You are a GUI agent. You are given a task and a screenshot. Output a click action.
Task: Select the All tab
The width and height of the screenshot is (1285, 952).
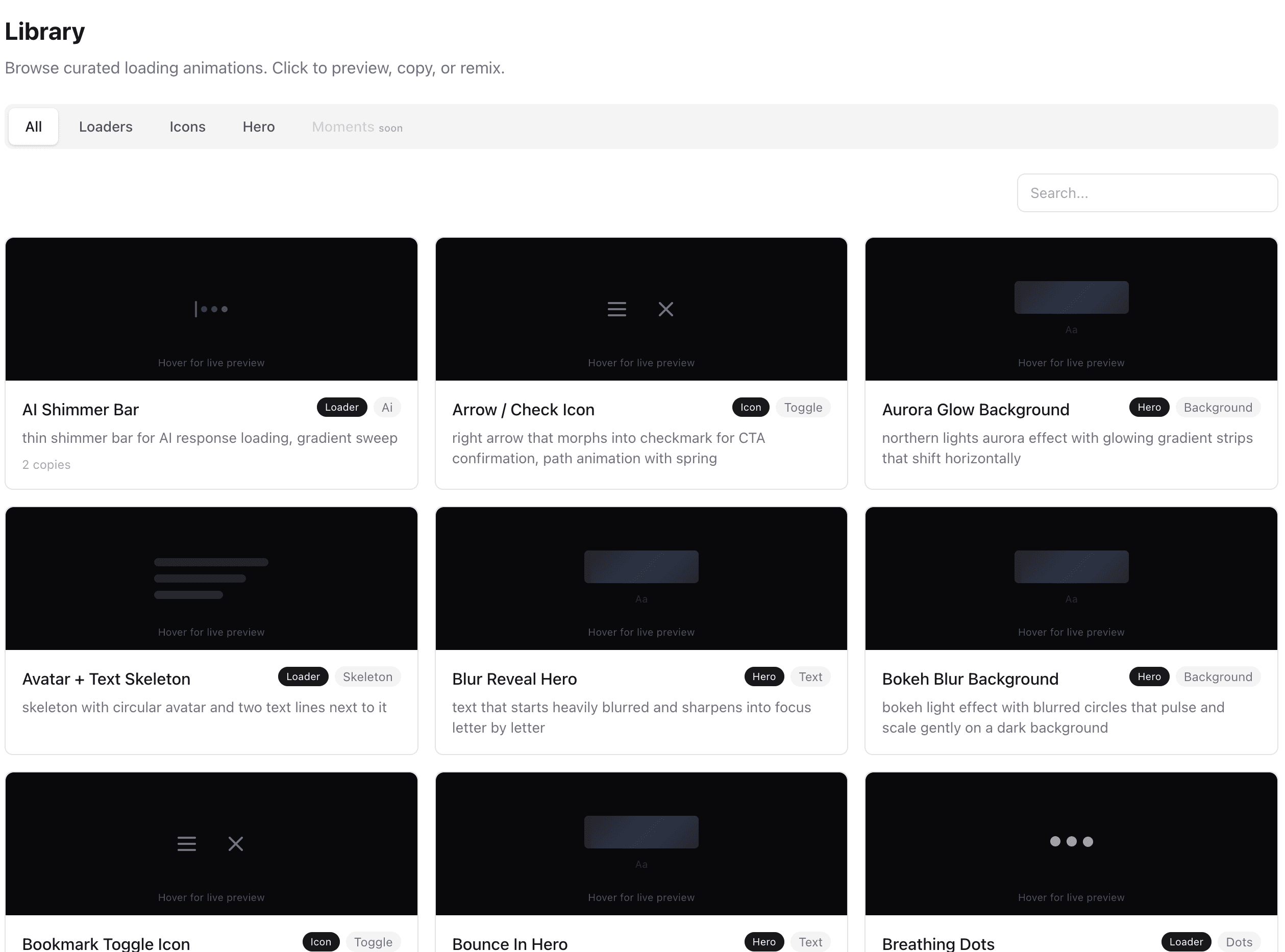(x=34, y=127)
